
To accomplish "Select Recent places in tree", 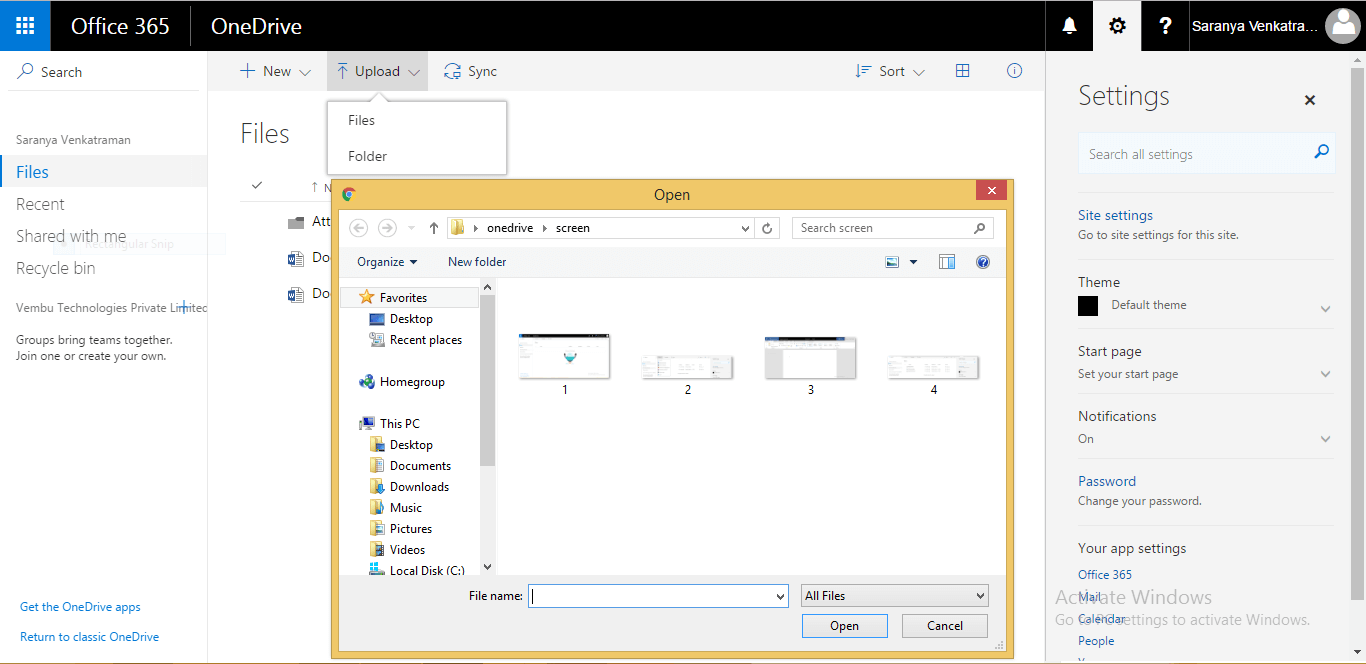I will click(426, 340).
